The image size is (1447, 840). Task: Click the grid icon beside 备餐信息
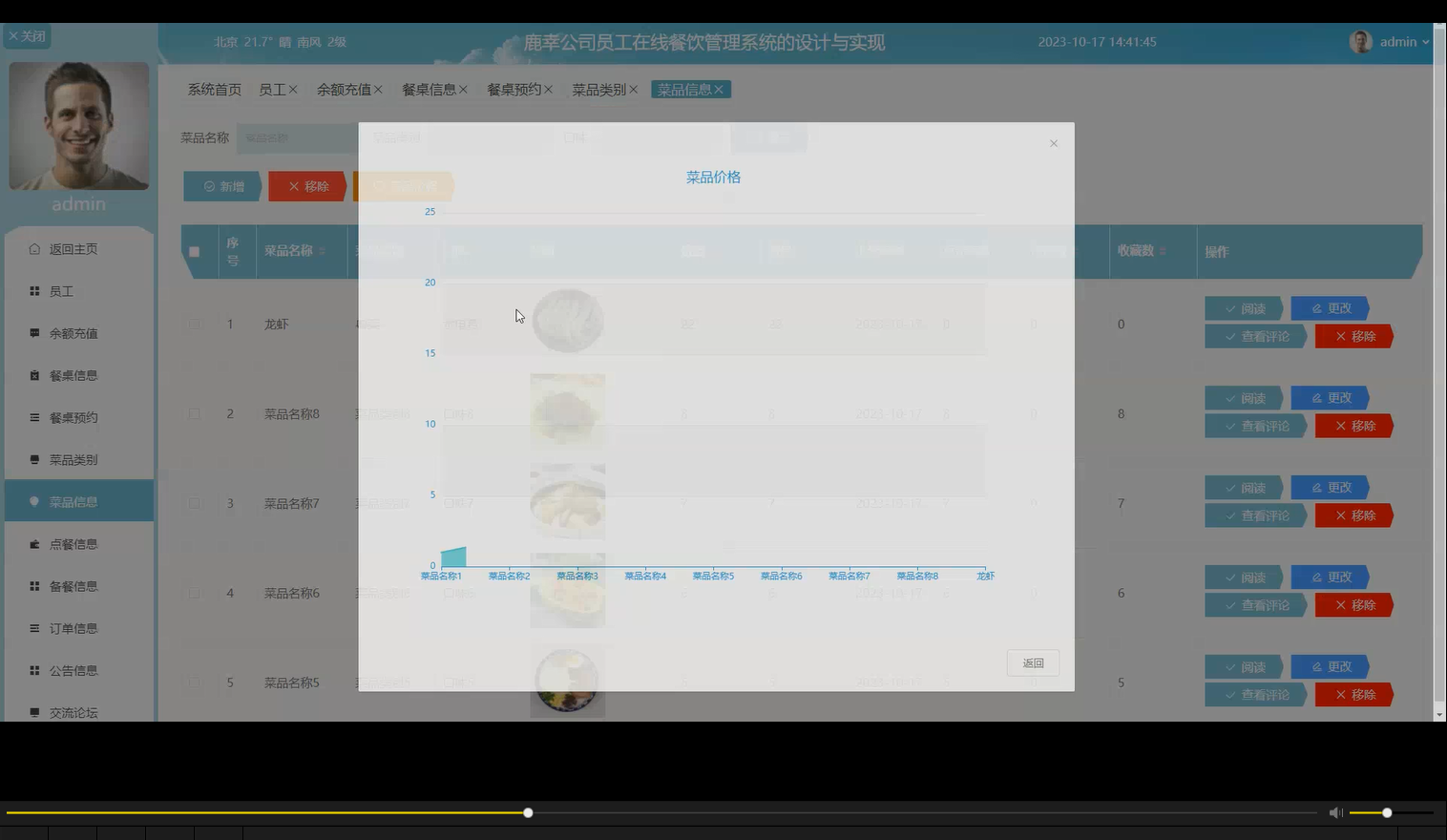coord(34,586)
